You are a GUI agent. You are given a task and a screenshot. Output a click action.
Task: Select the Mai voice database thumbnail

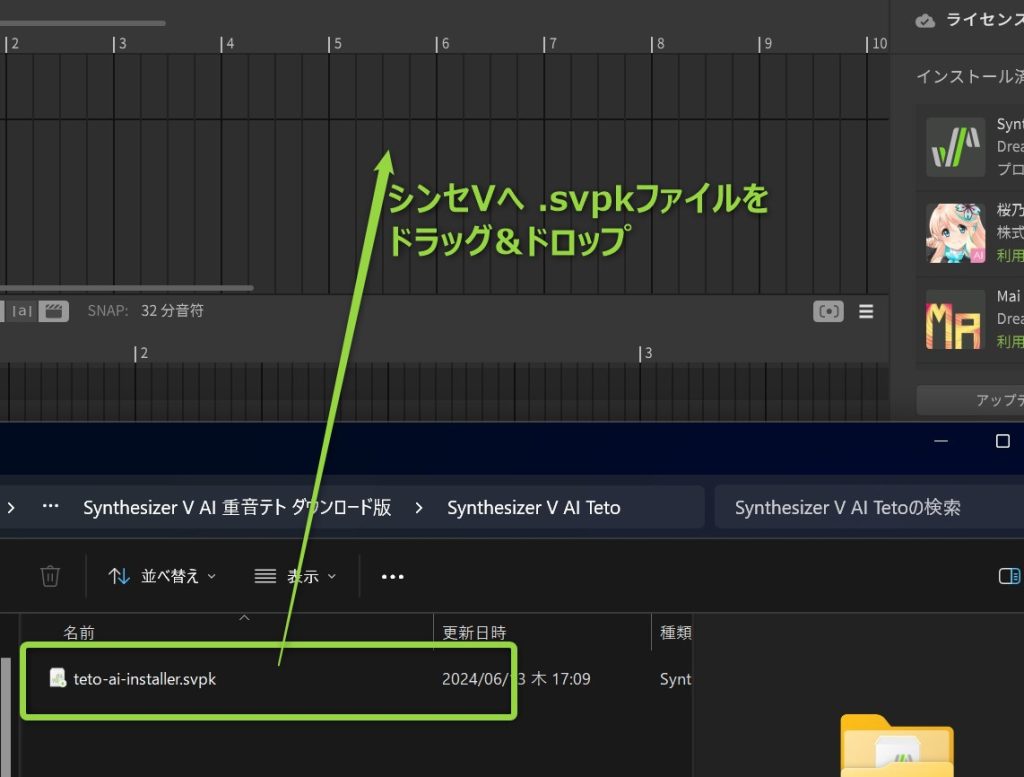pos(955,319)
